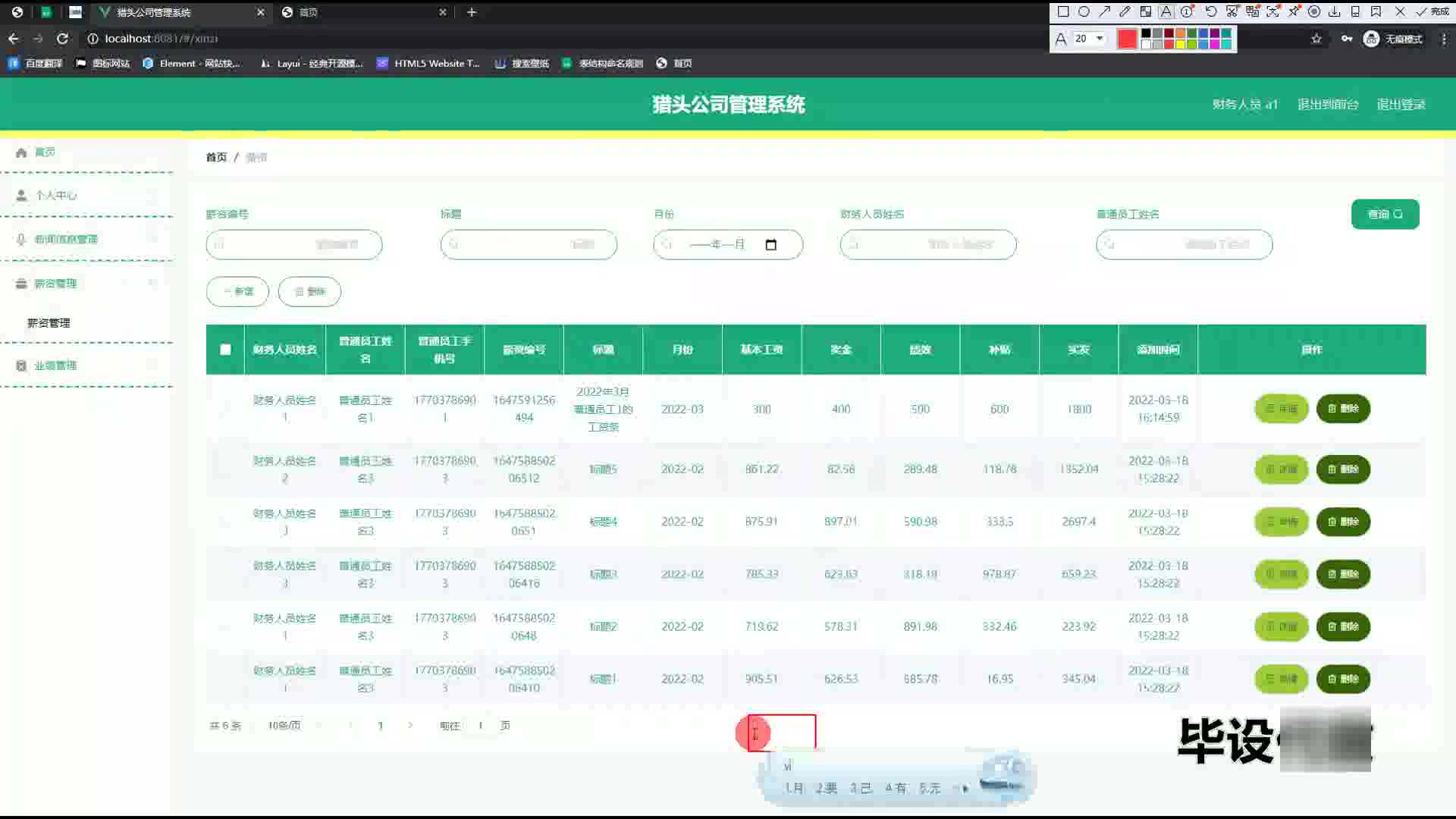The image size is (1456, 819).
Task: Choose the mosaic blur tool
Action: (1145, 11)
